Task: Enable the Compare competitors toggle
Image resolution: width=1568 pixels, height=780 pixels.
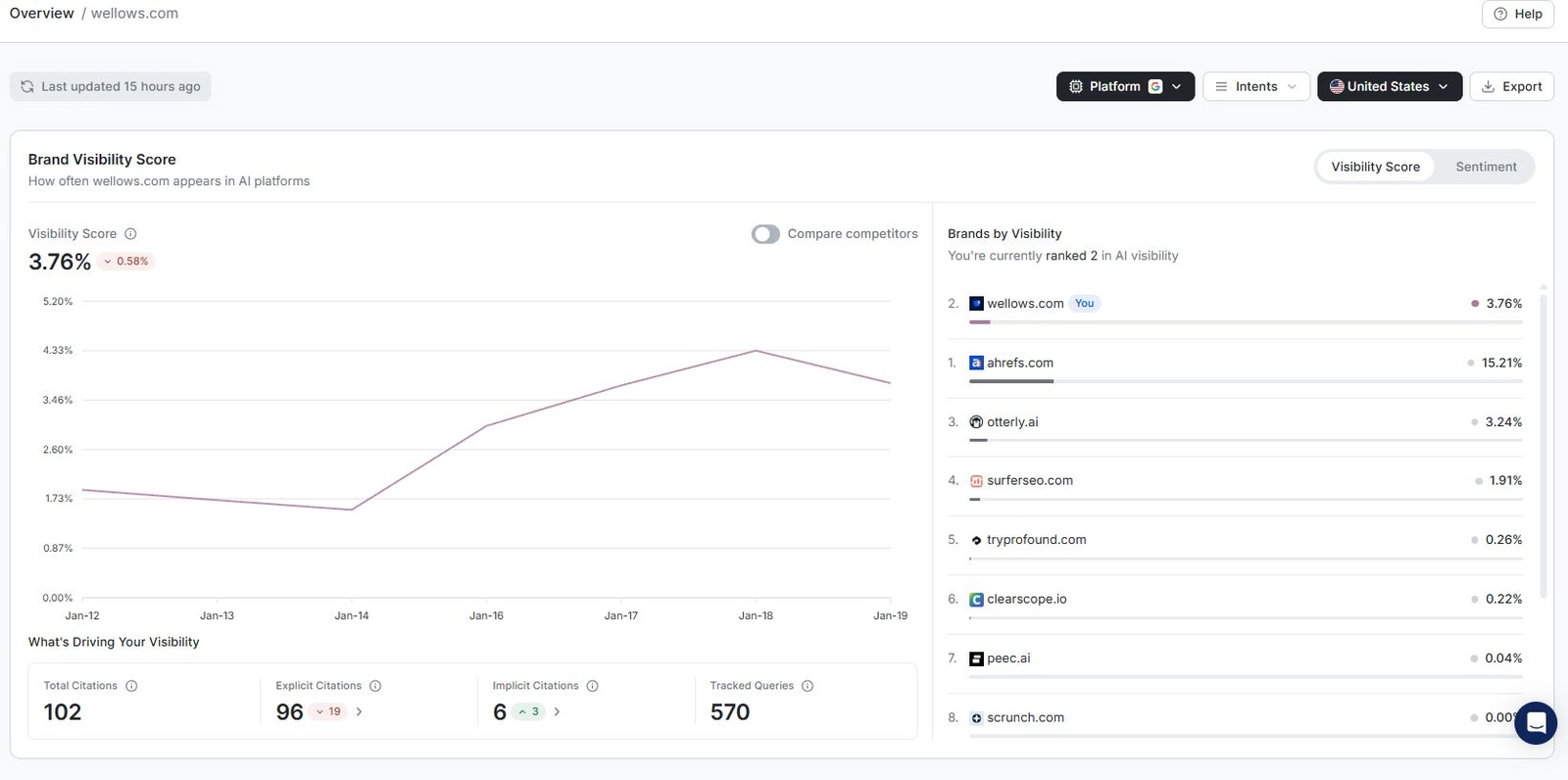Action: click(765, 234)
